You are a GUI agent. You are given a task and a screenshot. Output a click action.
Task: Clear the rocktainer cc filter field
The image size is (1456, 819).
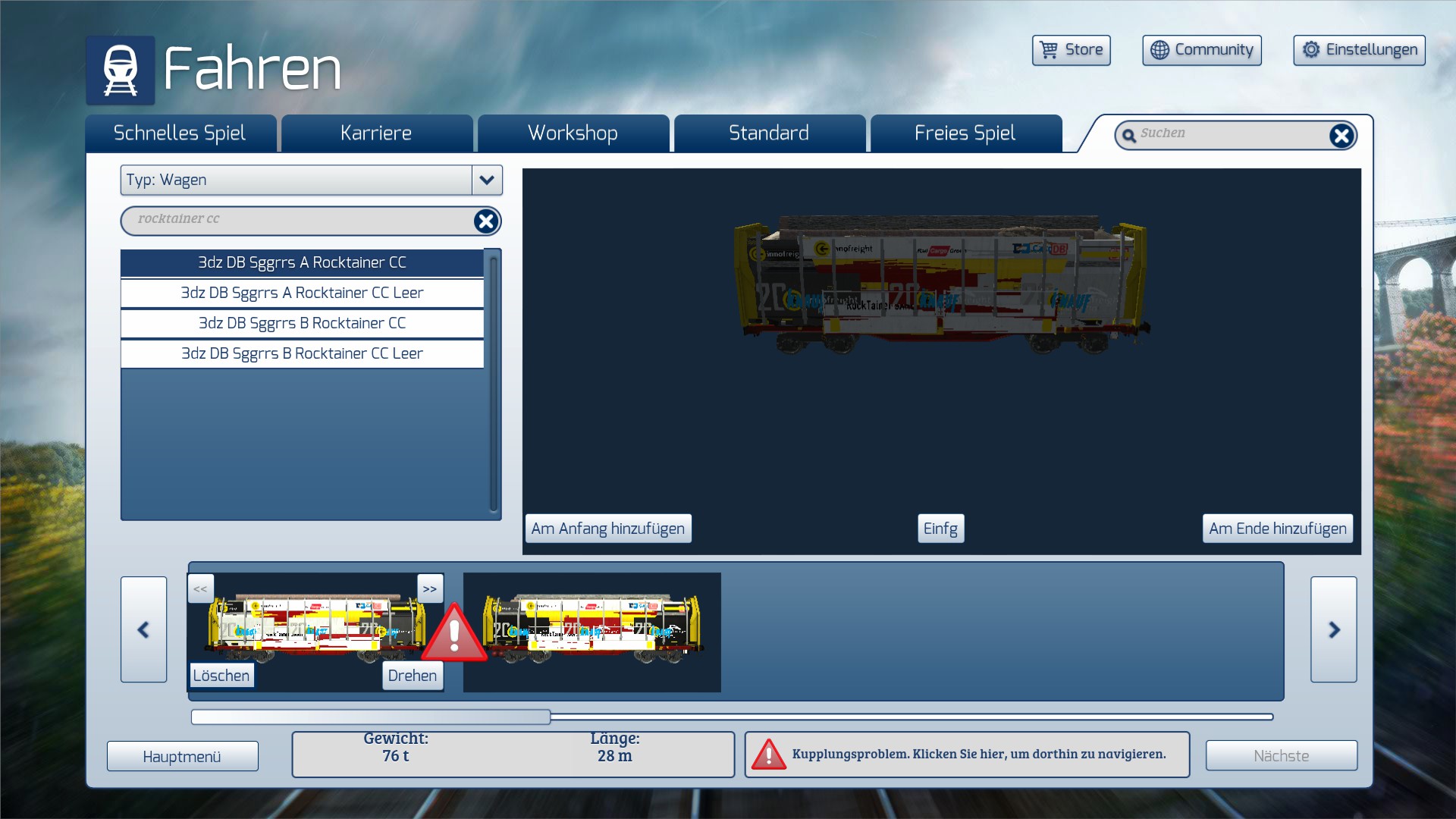[485, 221]
